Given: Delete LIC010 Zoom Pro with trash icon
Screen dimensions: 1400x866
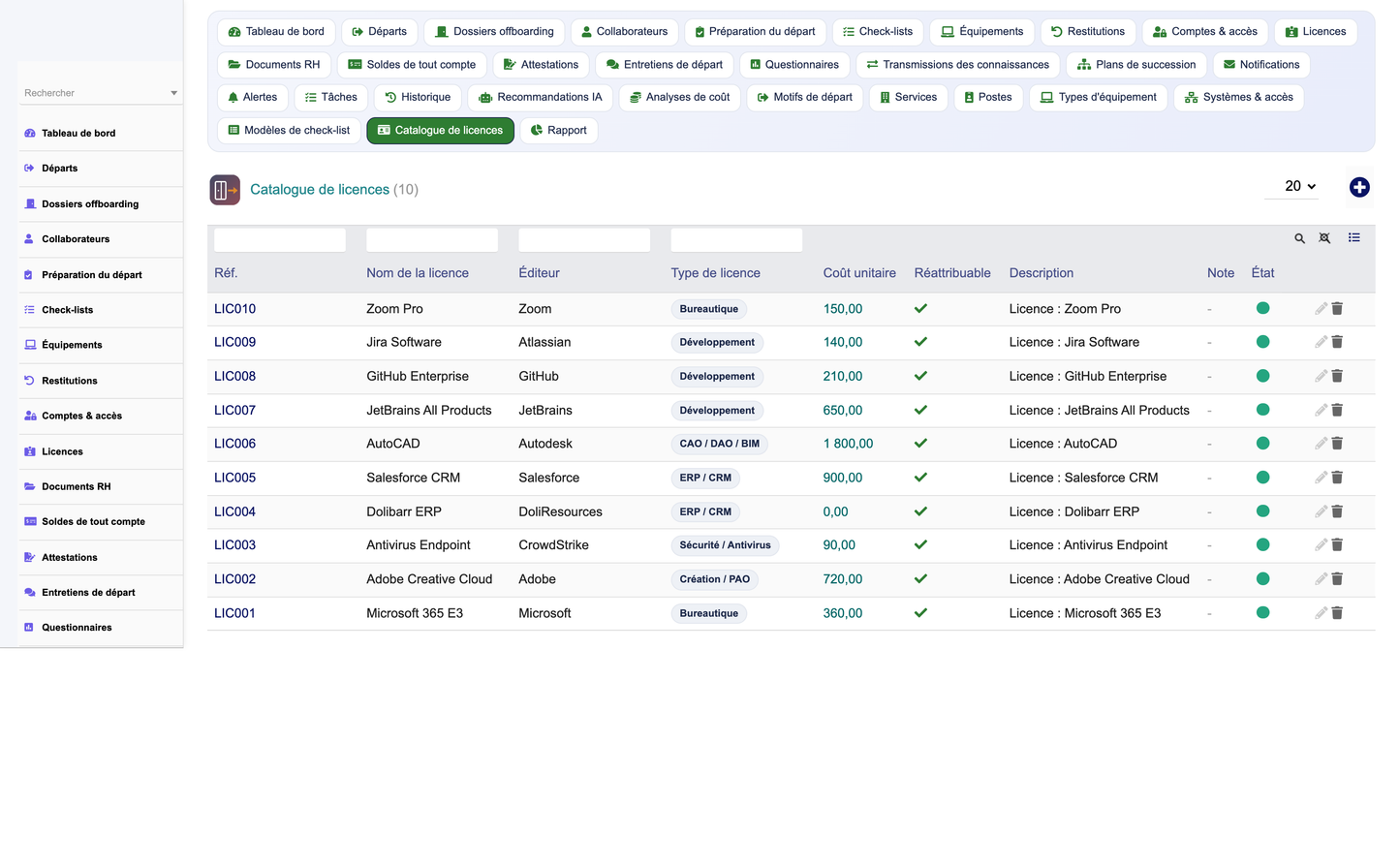Looking at the screenshot, I should [1337, 308].
